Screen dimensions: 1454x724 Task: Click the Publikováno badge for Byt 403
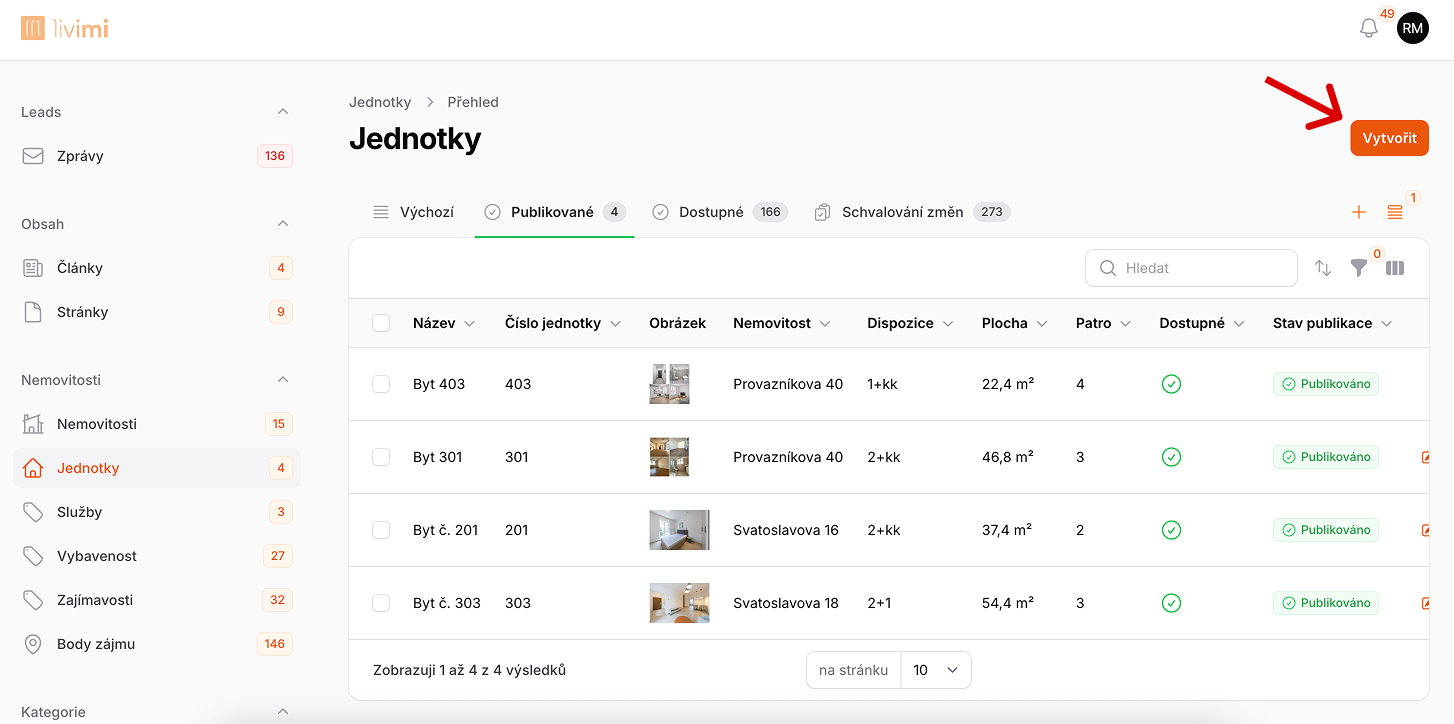(x=1325, y=384)
